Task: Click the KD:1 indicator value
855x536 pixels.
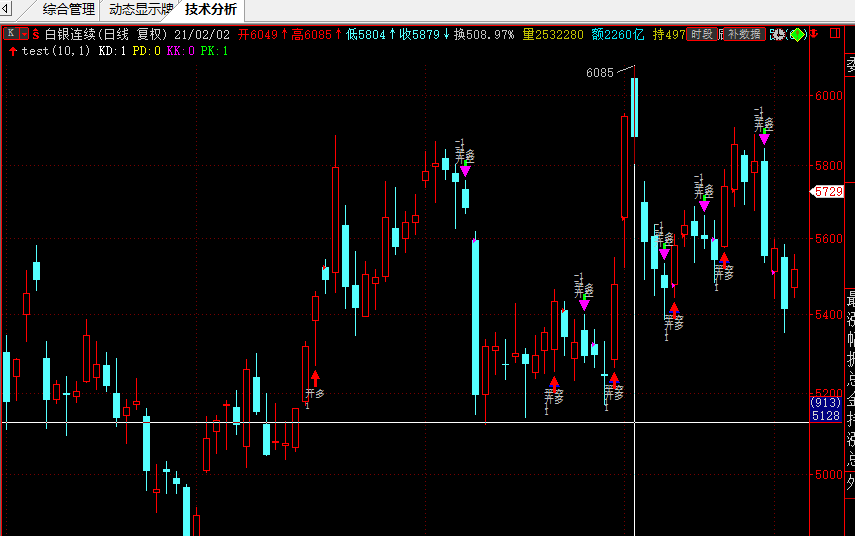Action: (x=112, y=51)
